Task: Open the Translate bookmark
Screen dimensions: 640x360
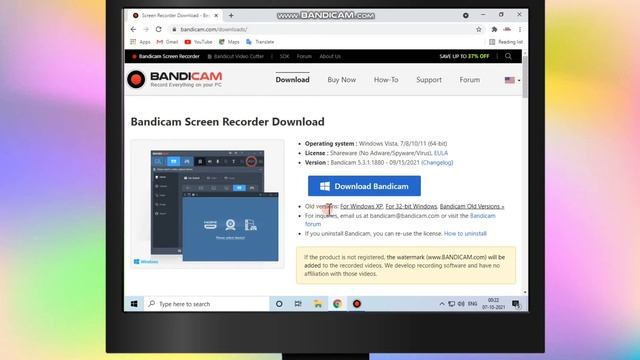Action: (x=260, y=42)
